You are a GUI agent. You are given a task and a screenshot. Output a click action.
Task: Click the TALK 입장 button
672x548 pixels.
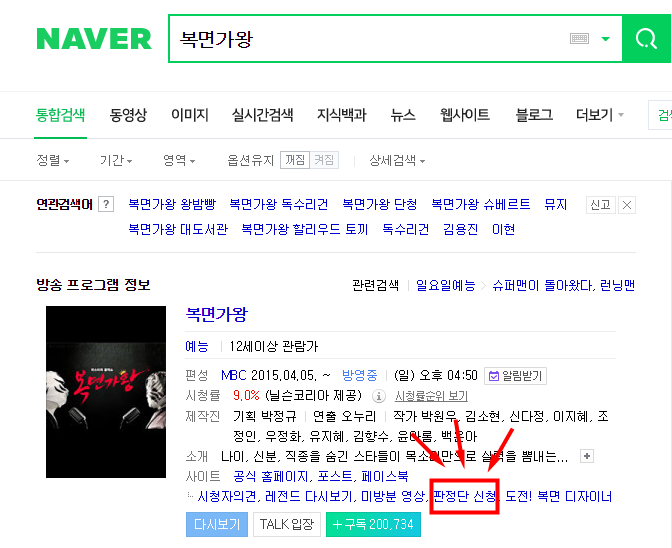[x=287, y=524]
